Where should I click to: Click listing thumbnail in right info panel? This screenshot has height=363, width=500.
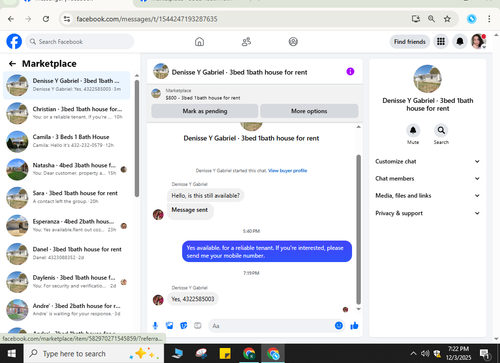pyautogui.click(x=427, y=79)
